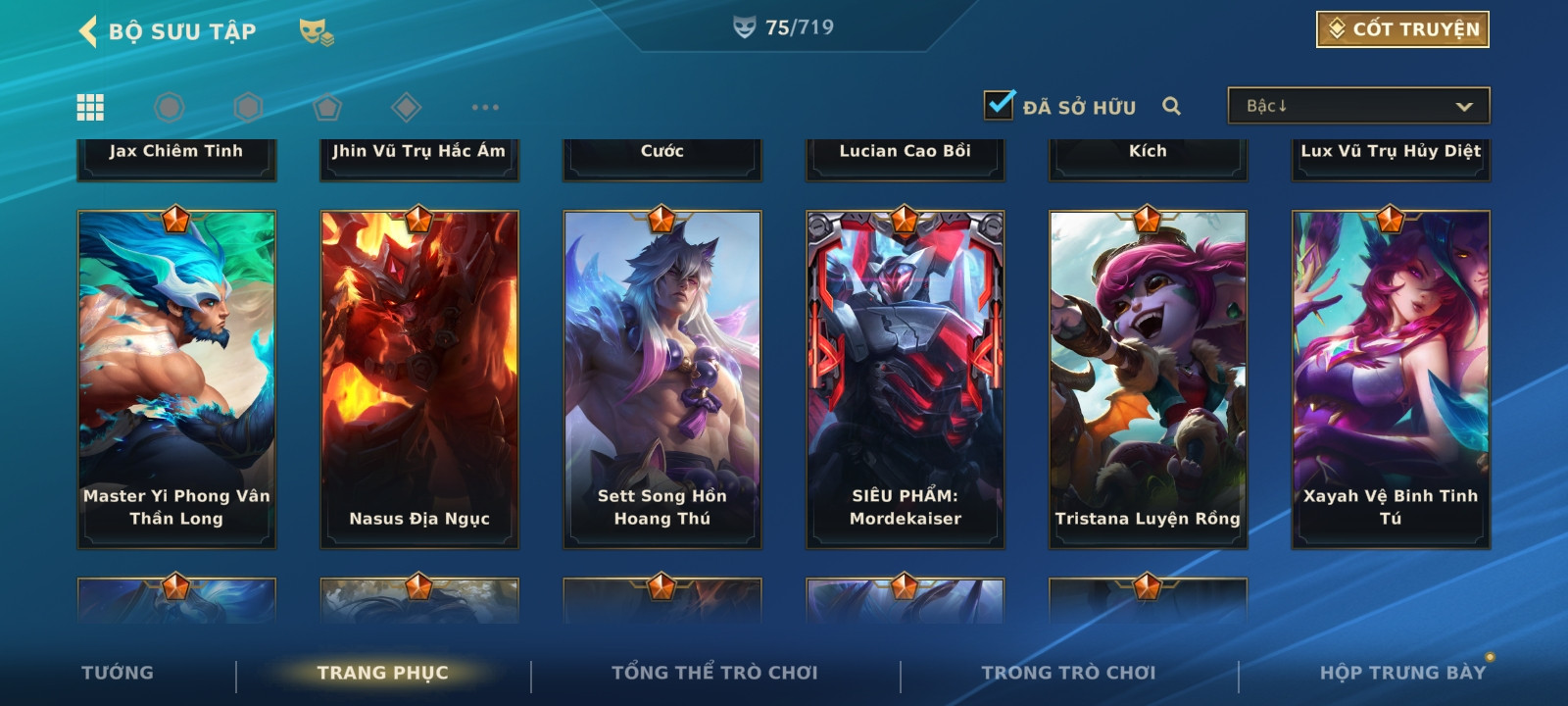Select the all-skins grid filter icon

click(90, 107)
